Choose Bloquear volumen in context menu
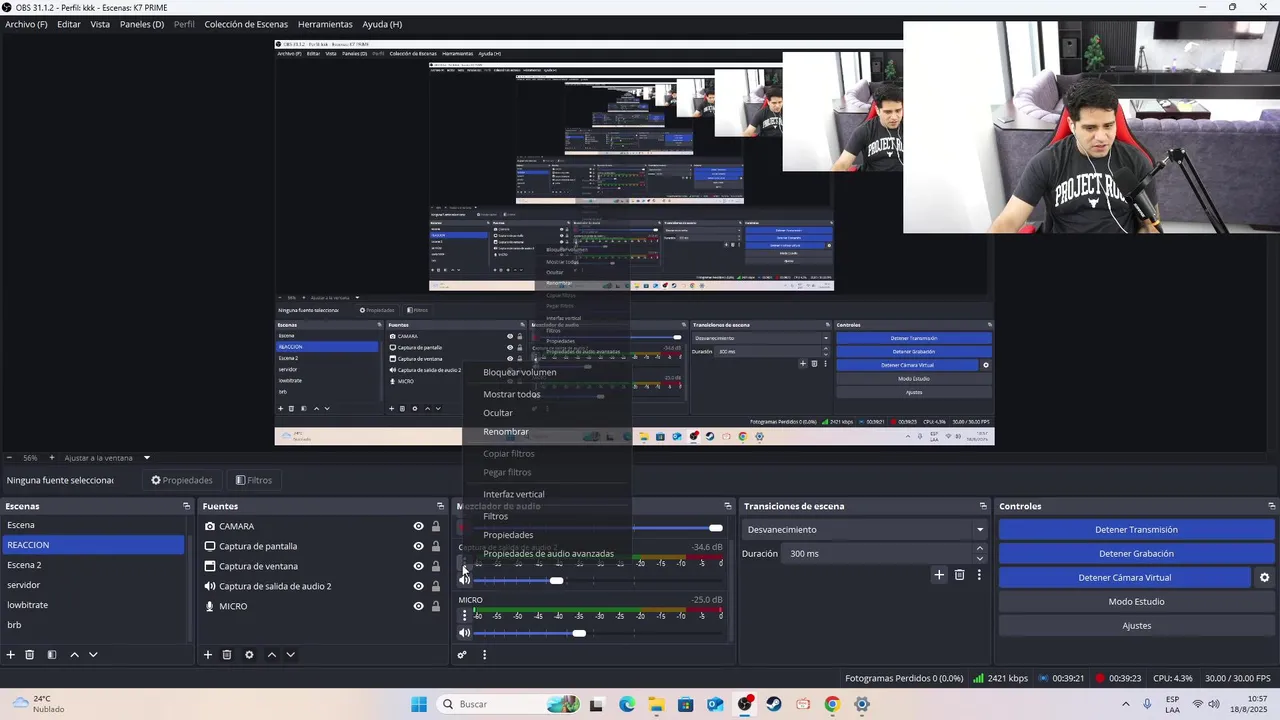This screenshot has height=720, width=1280. coord(520,372)
